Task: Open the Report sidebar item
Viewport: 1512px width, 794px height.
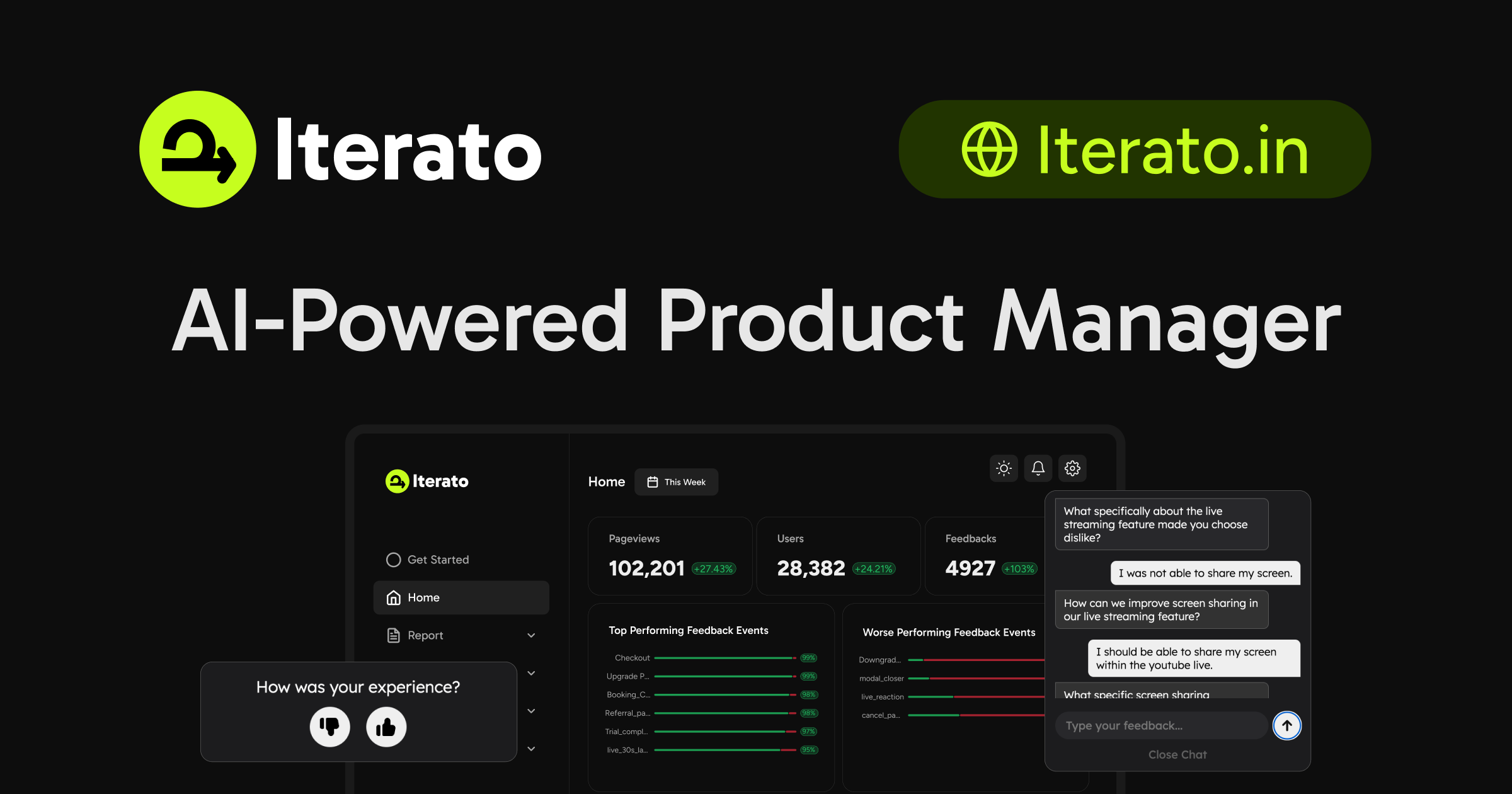Action: 461,635
